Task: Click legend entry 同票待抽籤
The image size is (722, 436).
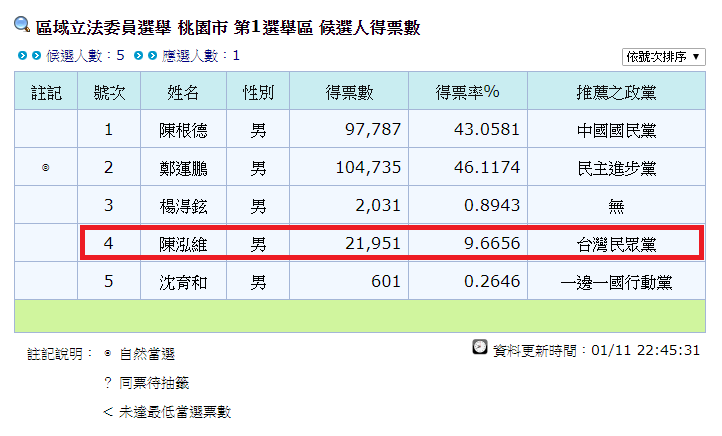Action: point(154,383)
